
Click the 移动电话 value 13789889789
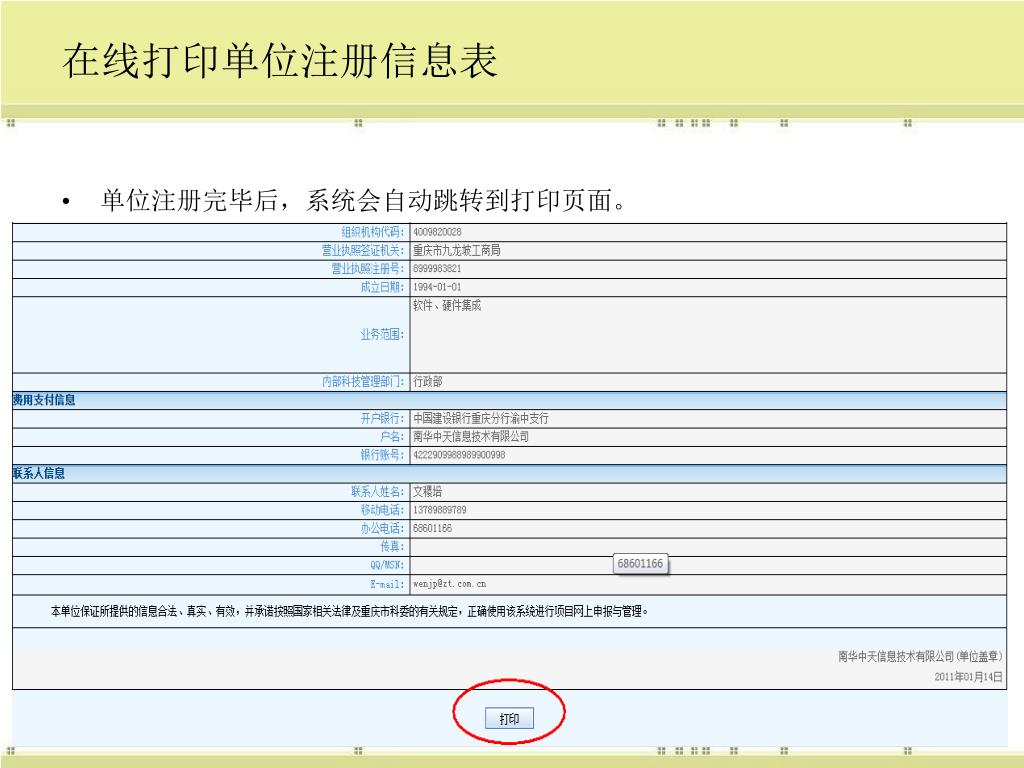(x=440, y=510)
